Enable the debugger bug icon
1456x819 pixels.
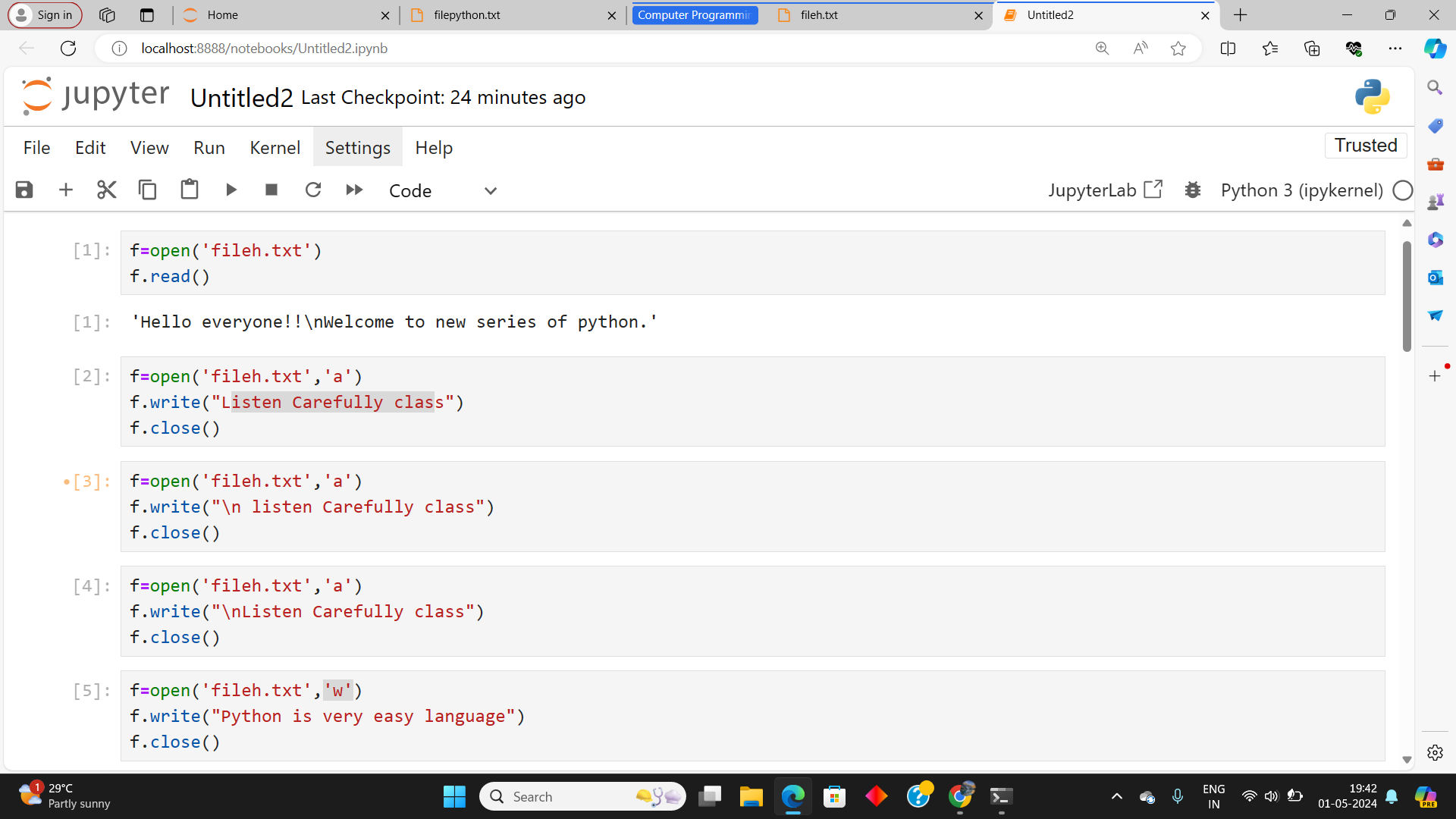tap(1193, 190)
